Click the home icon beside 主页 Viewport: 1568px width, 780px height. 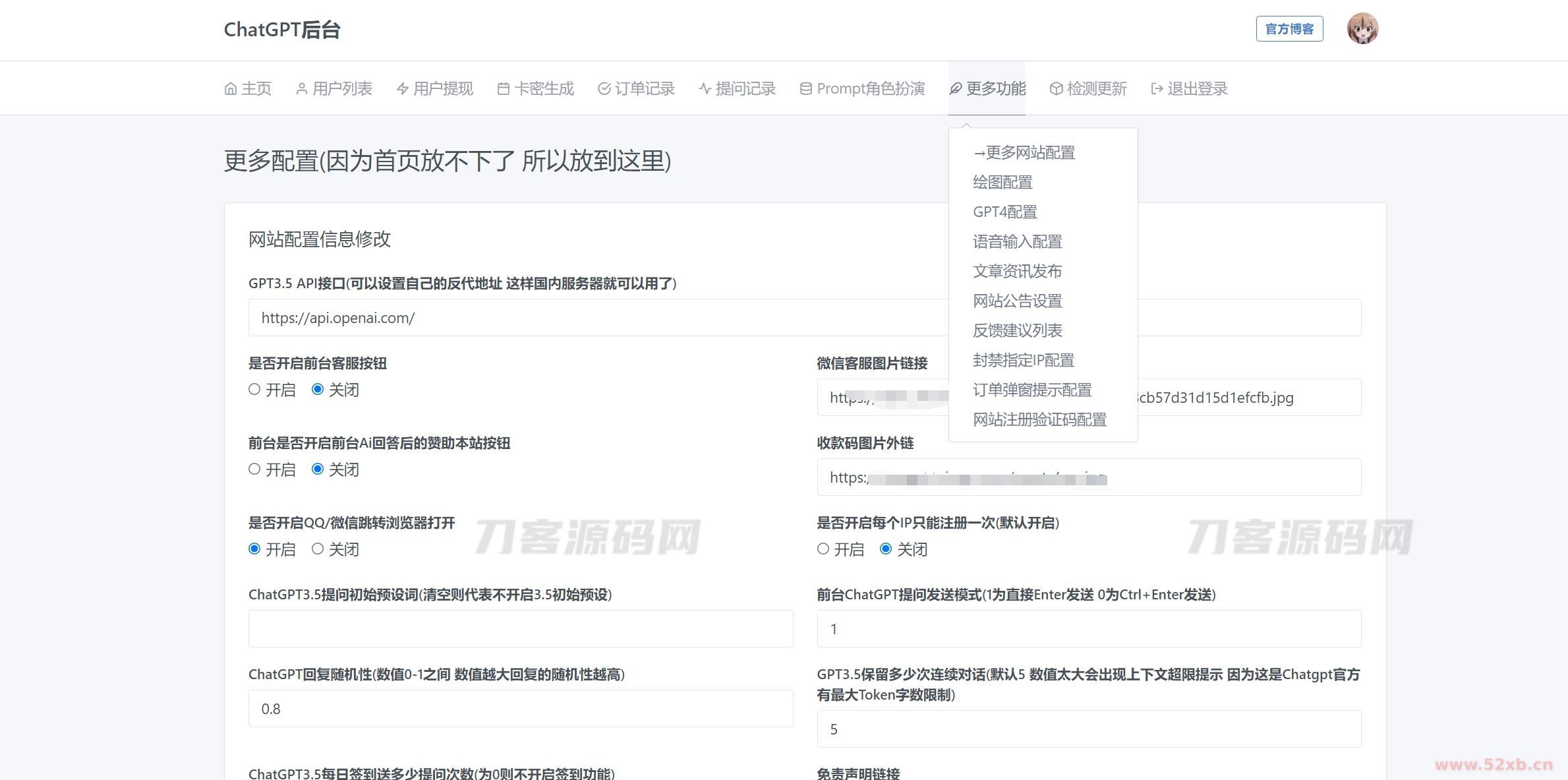230,89
